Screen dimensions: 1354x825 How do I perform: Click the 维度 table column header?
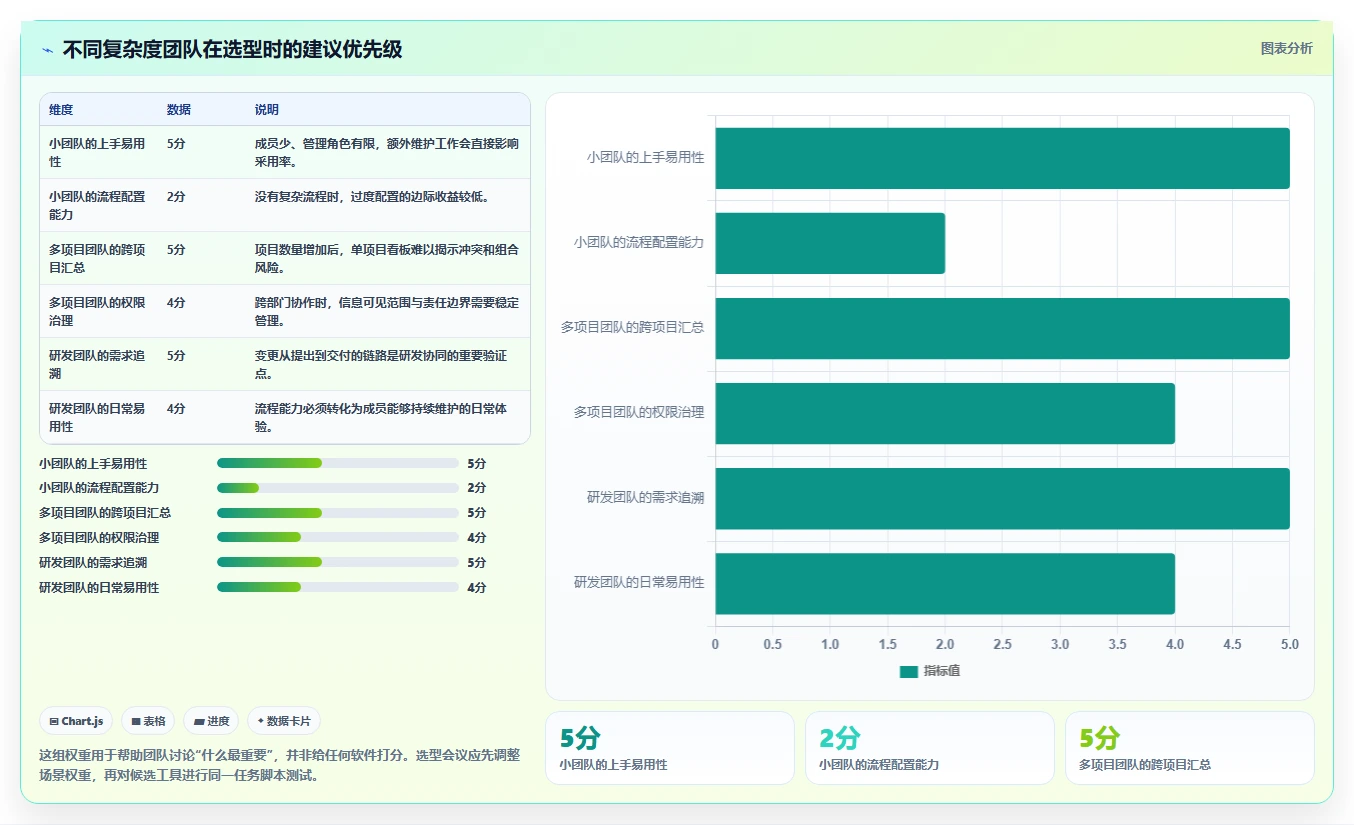click(61, 110)
